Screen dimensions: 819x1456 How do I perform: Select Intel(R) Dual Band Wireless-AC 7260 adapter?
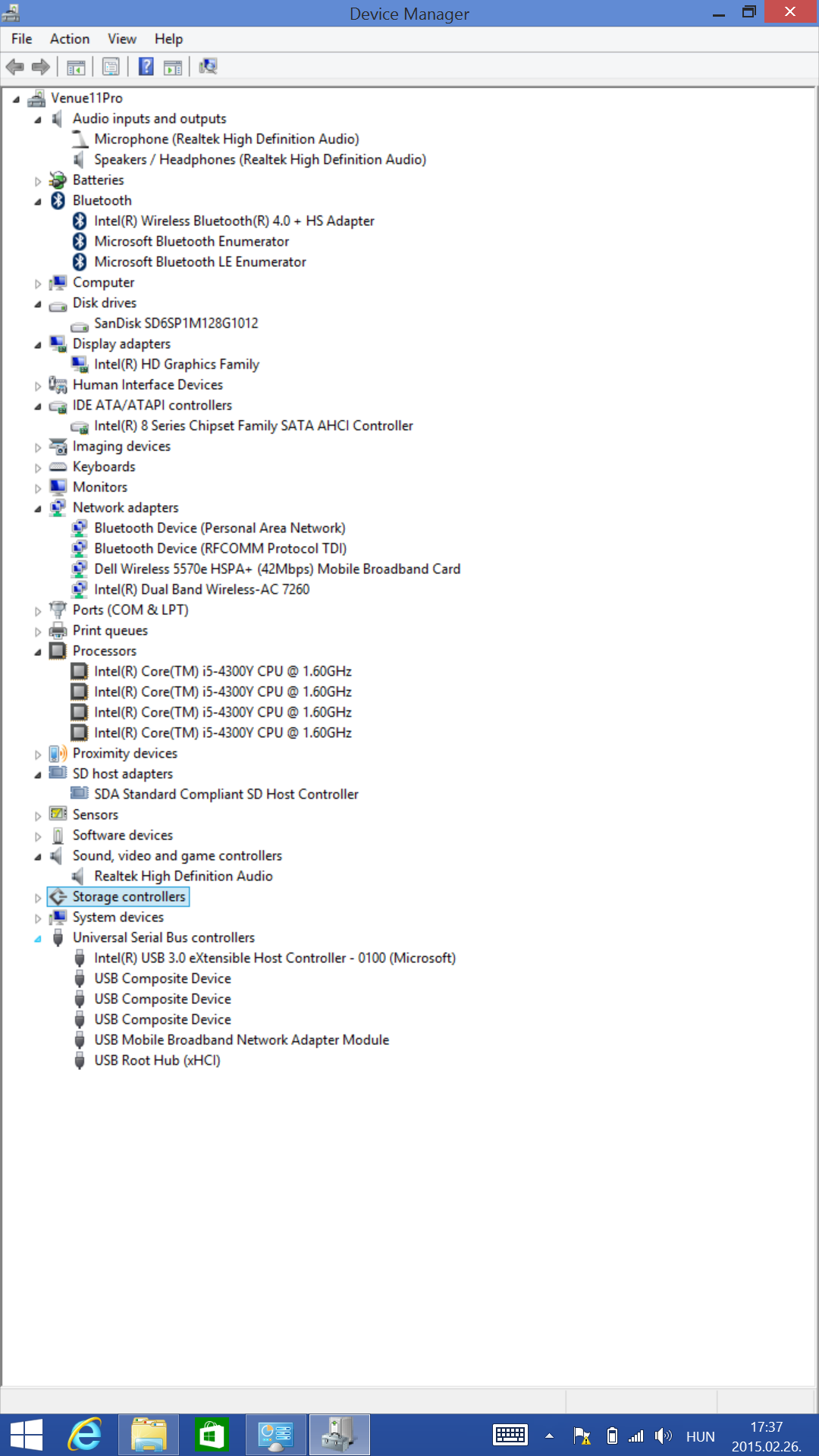[201, 590]
